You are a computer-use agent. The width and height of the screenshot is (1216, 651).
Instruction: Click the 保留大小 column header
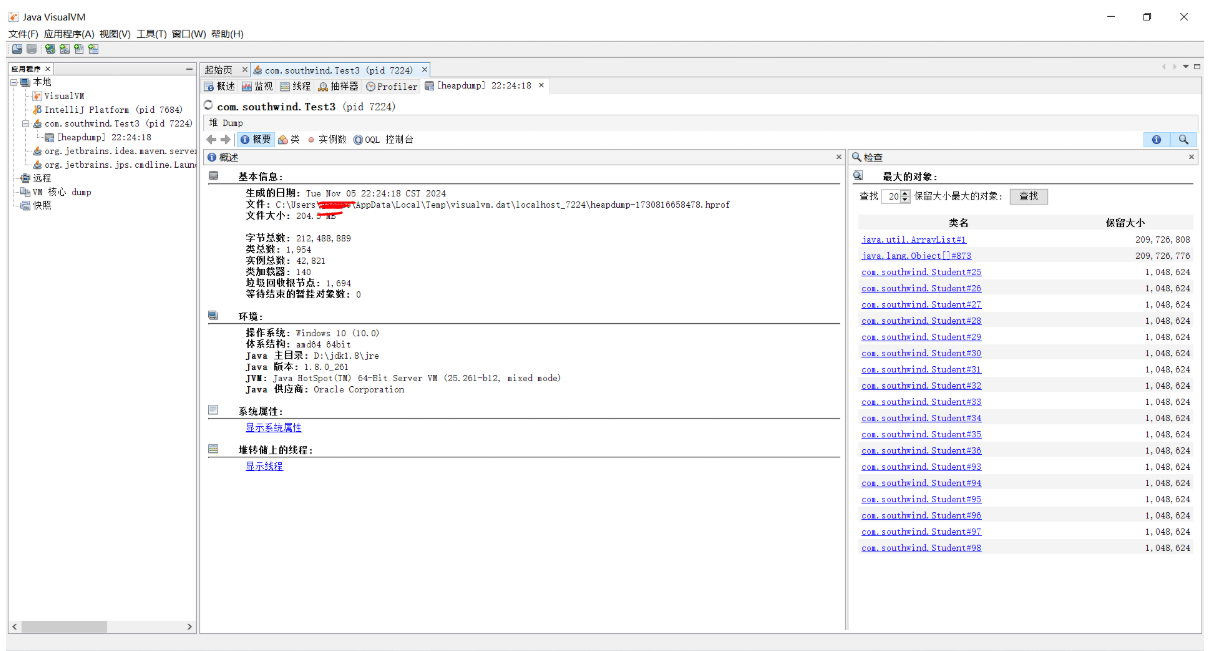pos(1125,223)
